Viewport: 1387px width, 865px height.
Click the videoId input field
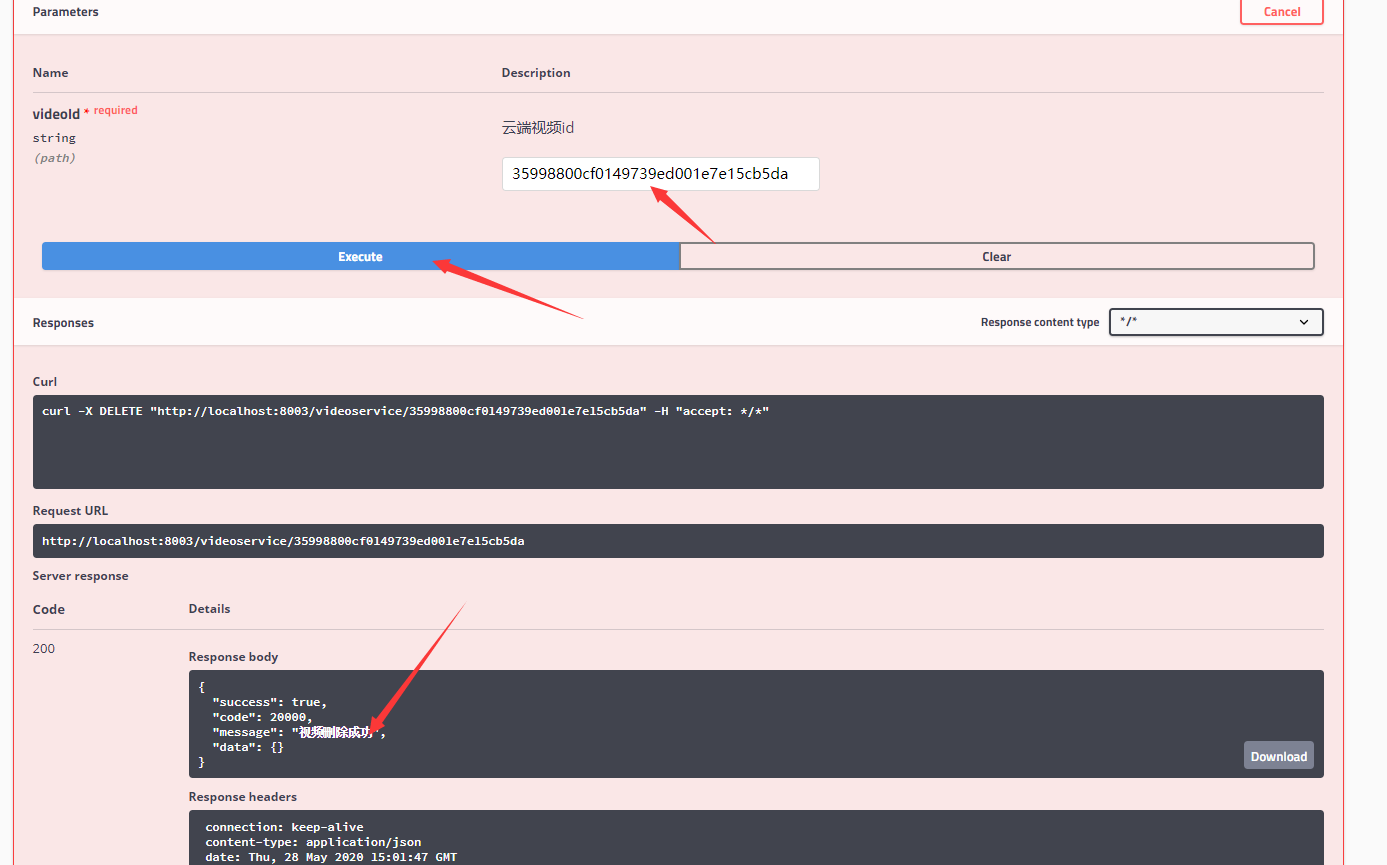(660, 174)
